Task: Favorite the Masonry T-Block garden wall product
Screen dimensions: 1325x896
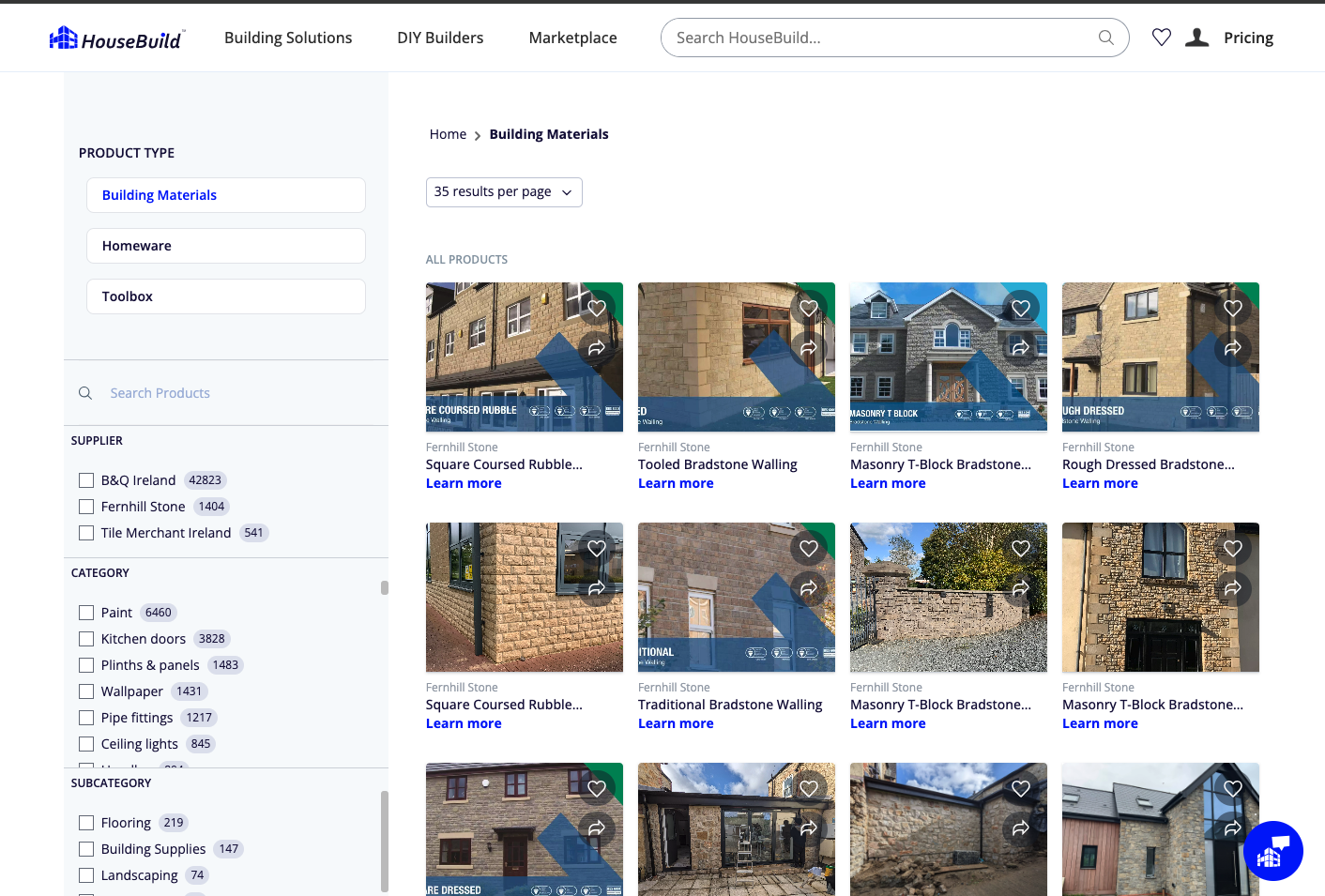Action: [x=1021, y=548]
